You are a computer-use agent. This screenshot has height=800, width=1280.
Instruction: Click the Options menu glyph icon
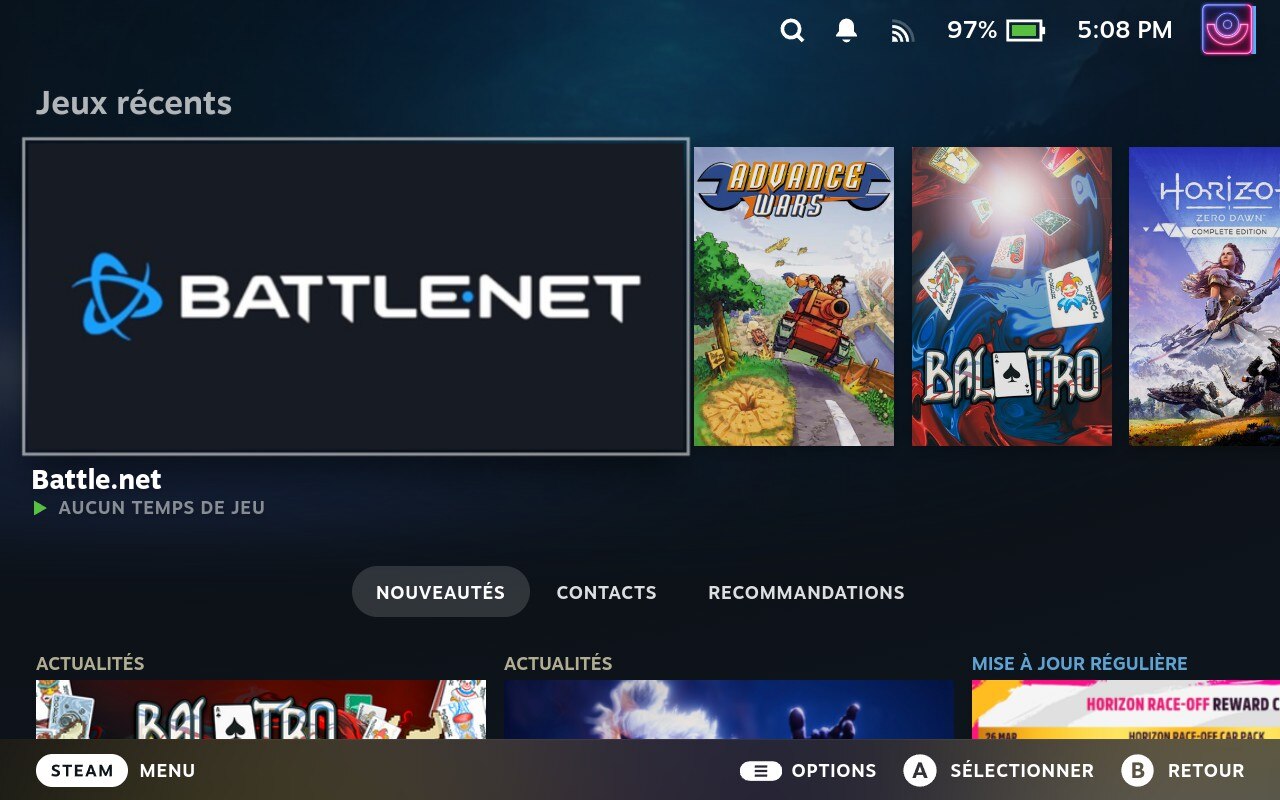point(761,771)
